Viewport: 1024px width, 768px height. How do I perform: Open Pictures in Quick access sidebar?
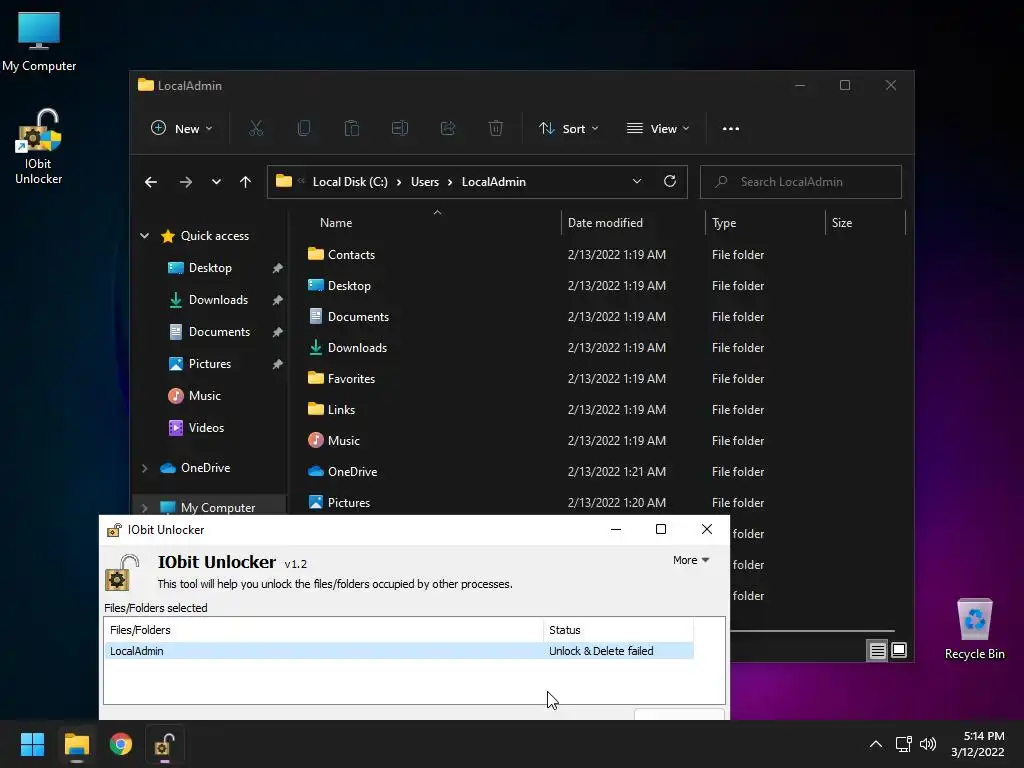pos(209,364)
